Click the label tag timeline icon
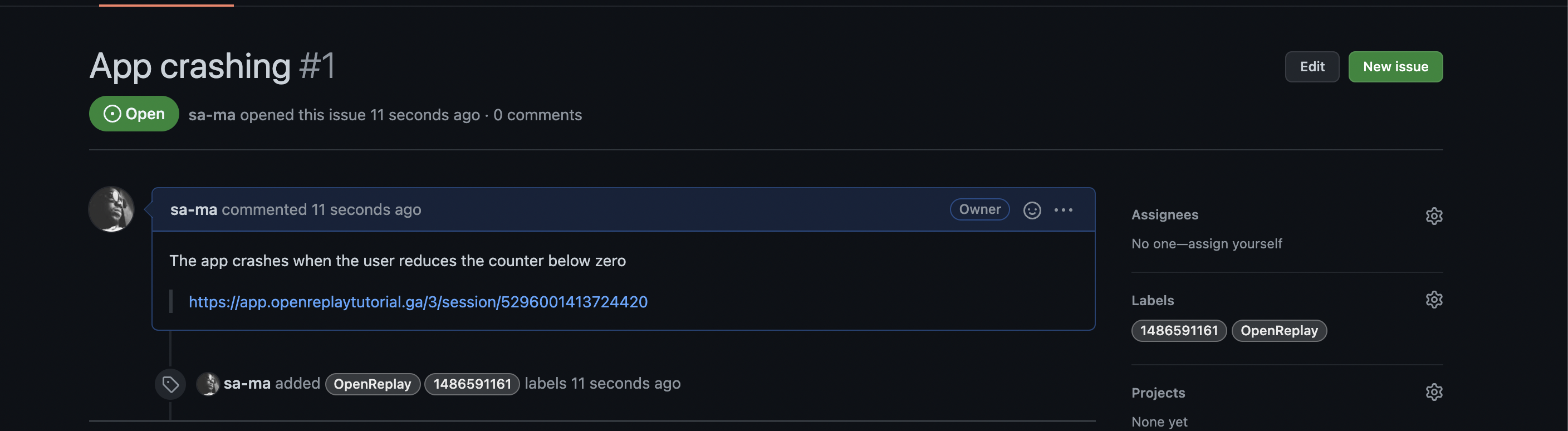This screenshot has height=431, width=1568. point(170,384)
